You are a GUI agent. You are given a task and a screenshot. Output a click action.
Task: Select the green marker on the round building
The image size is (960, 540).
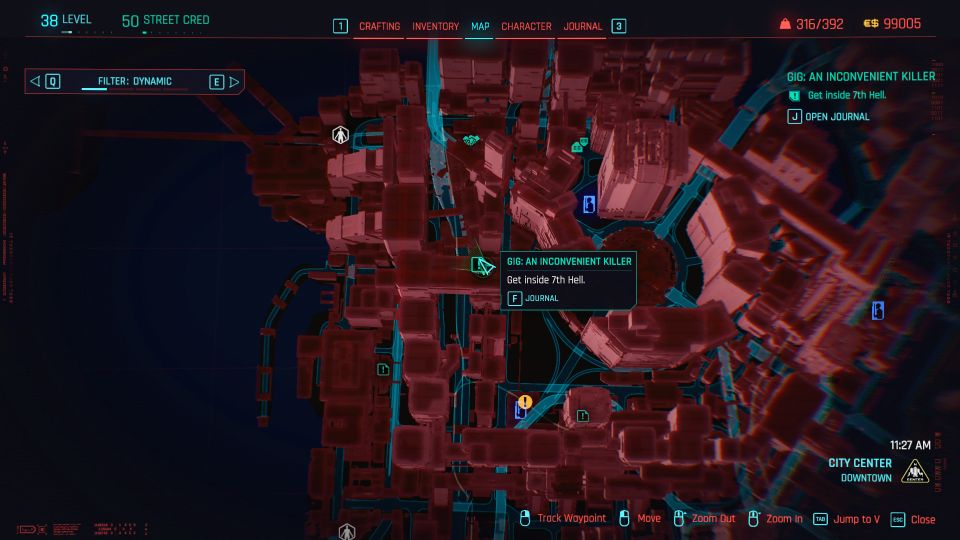coord(583,416)
